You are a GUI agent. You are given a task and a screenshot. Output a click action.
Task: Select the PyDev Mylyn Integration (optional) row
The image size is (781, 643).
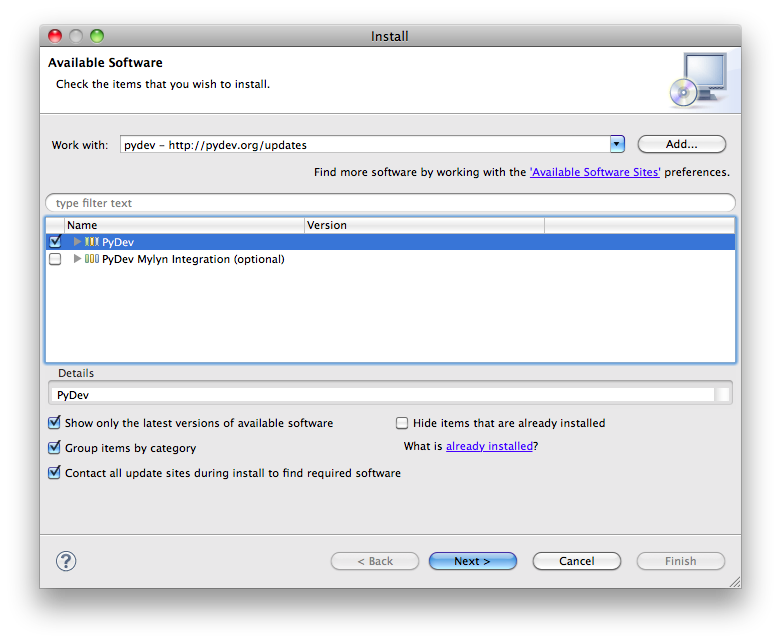coord(390,259)
